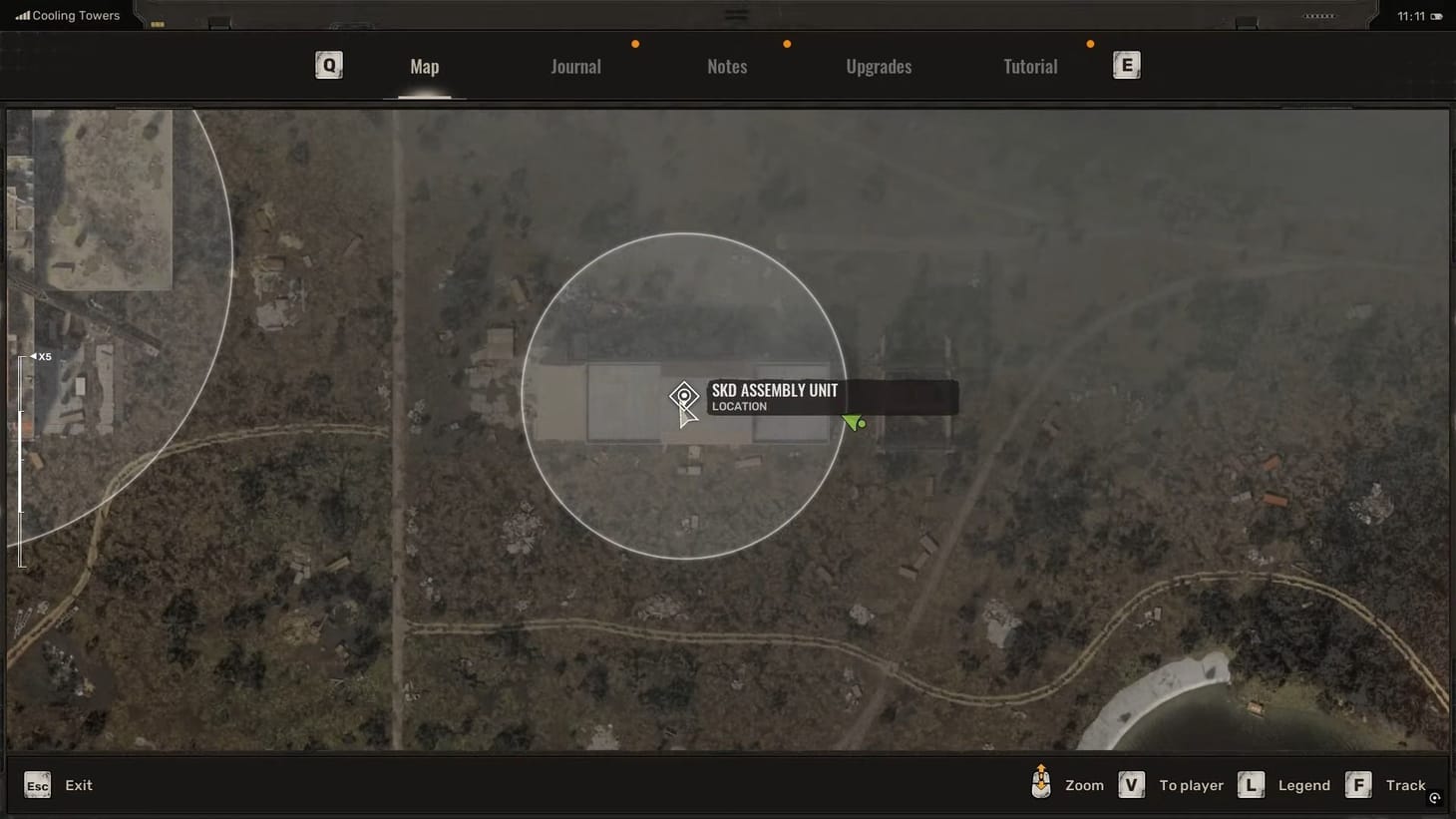Click the mouse wheel Zoom icon
The width and height of the screenshot is (1456, 819).
[1041, 784]
